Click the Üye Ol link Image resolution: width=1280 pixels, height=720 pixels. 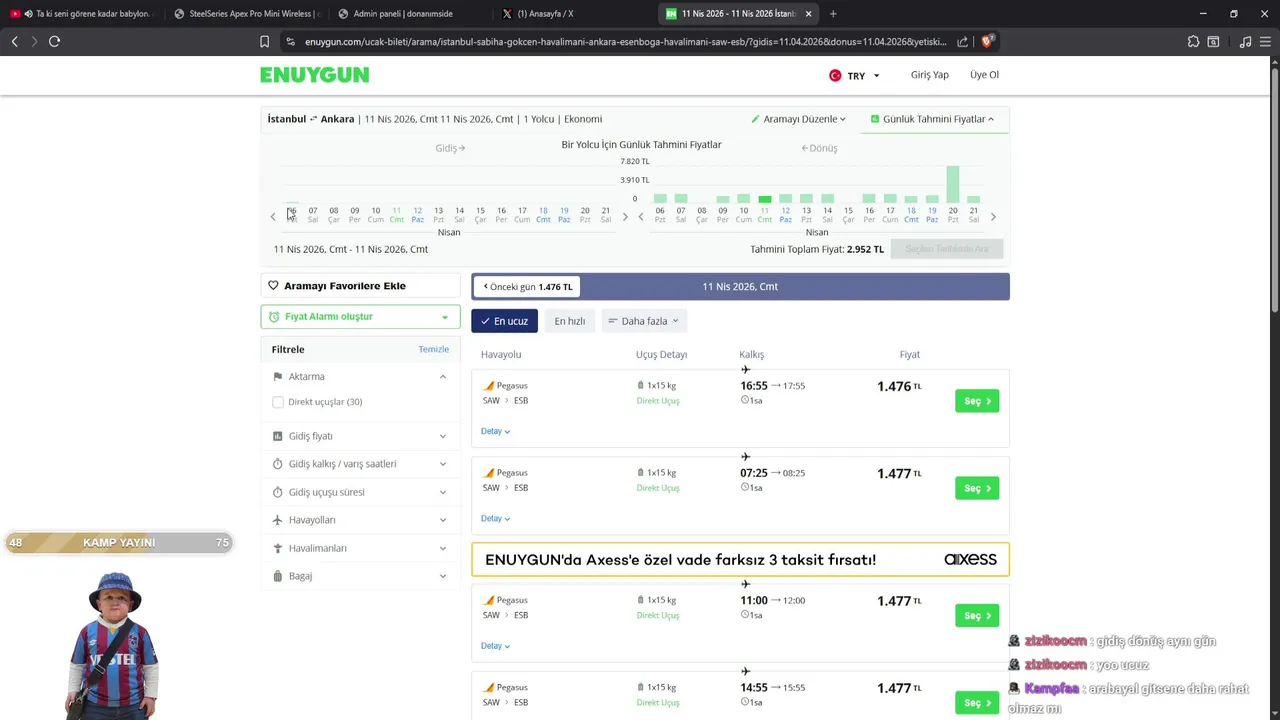(x=984, y=75)
